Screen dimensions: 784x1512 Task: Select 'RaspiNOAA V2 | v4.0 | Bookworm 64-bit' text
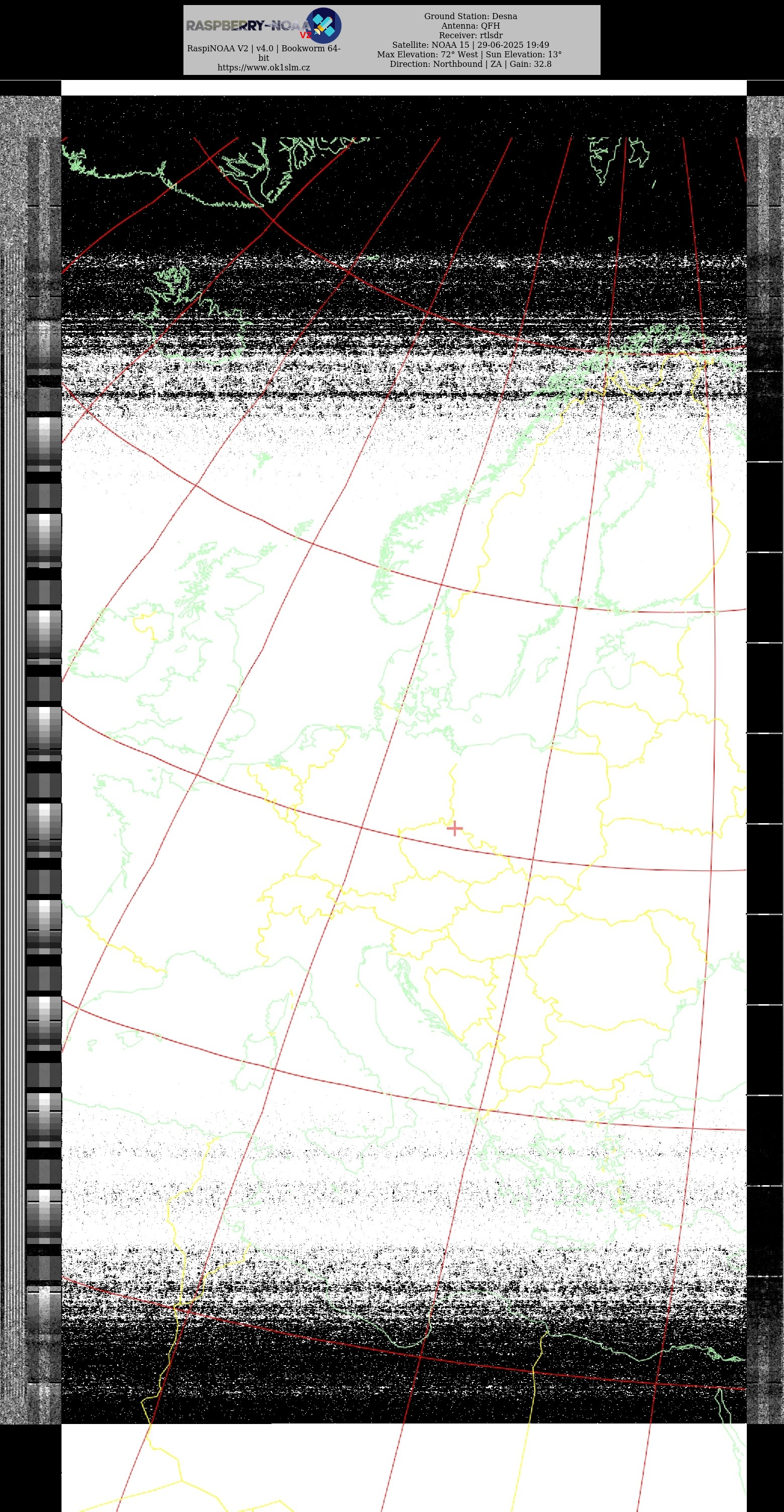coord(263,53)
